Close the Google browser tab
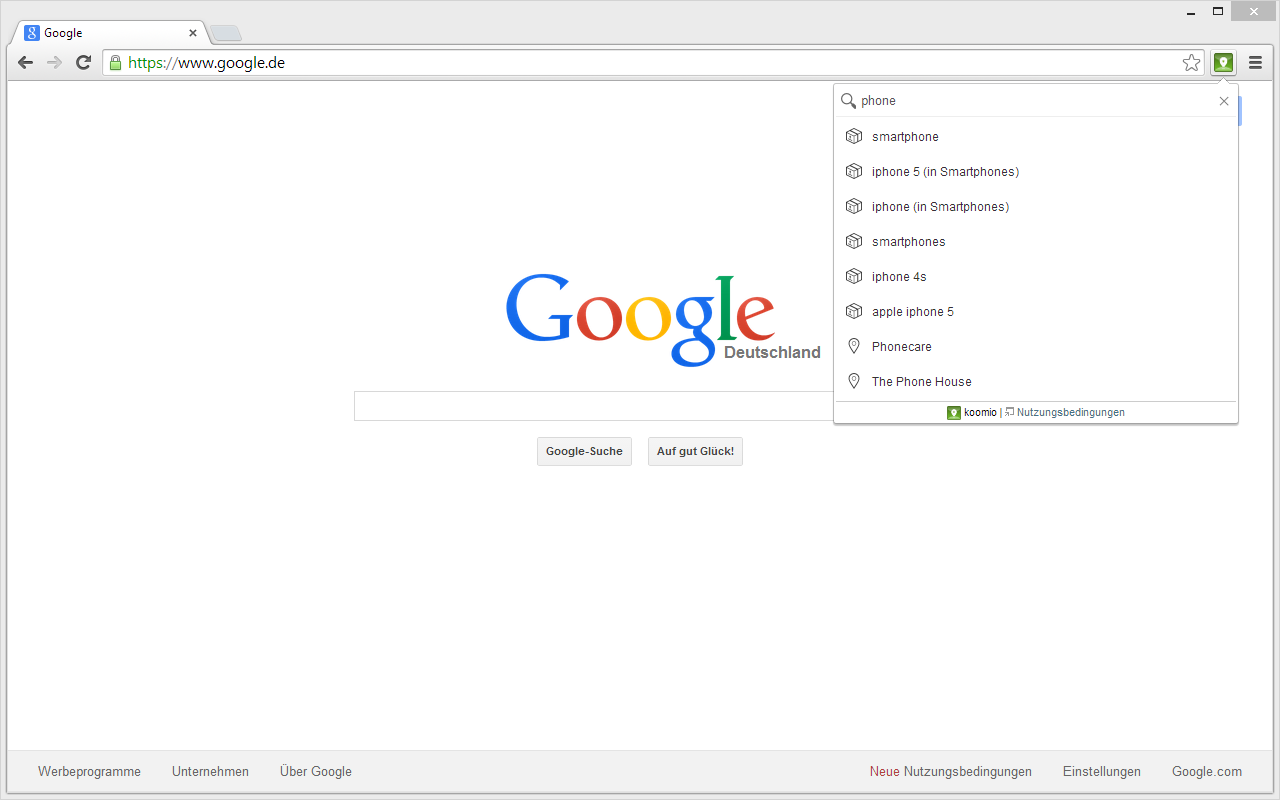This screenshot has height=800, width=1280. [x=193, y=33]
